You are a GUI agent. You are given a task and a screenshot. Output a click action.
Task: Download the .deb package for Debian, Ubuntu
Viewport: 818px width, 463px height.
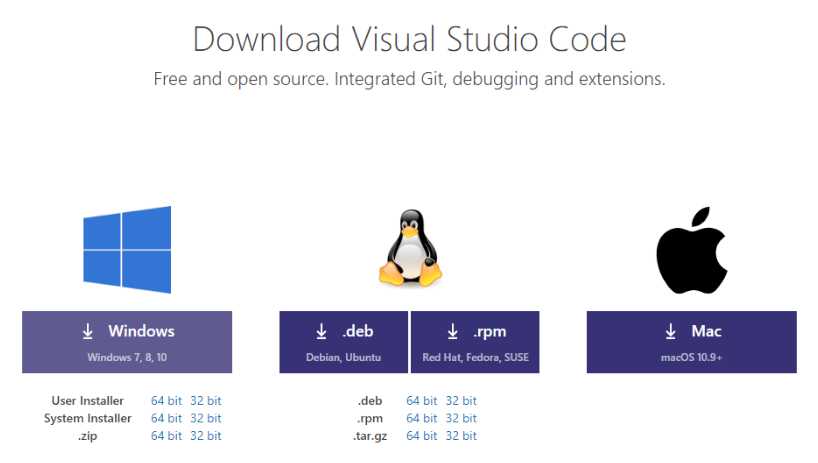[x=344, y=342]
